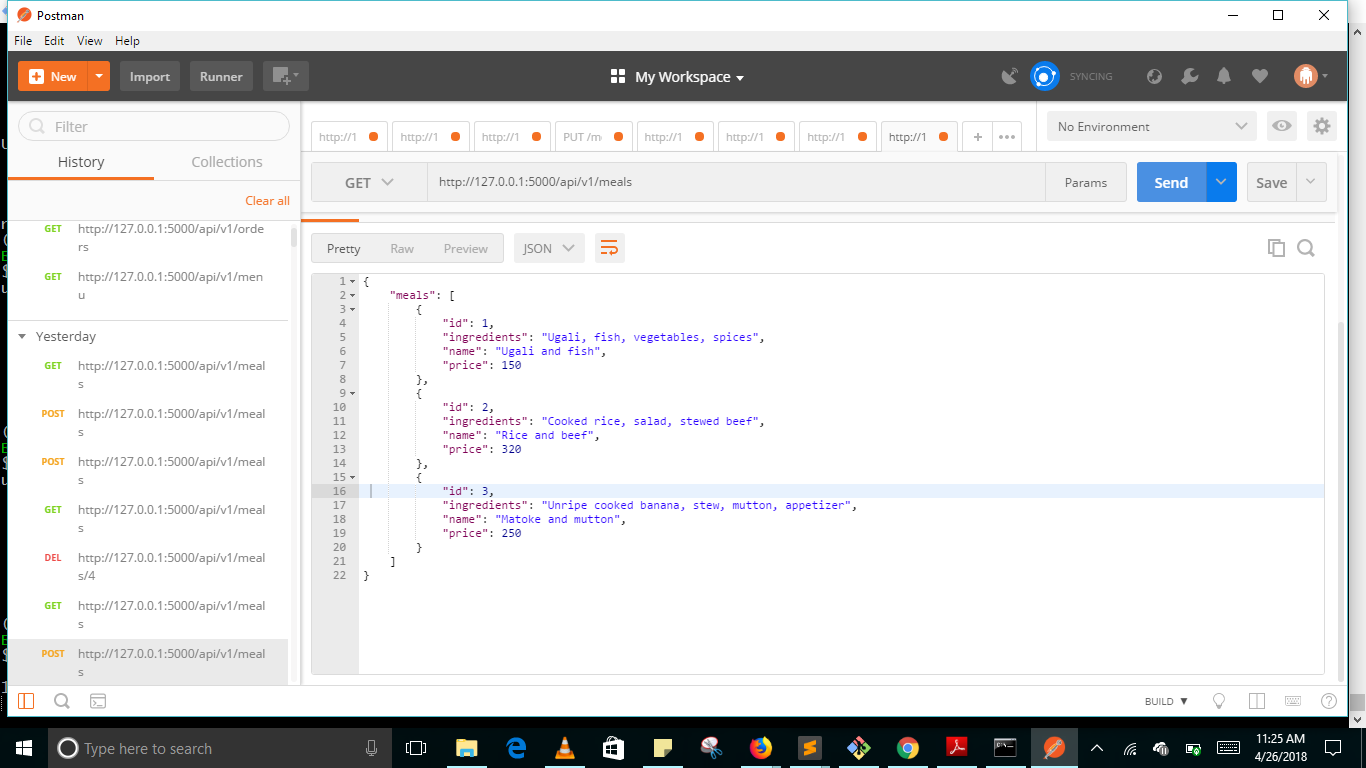
Task: Open the tab options ellipsis menu
Action: coord(1007,137)
